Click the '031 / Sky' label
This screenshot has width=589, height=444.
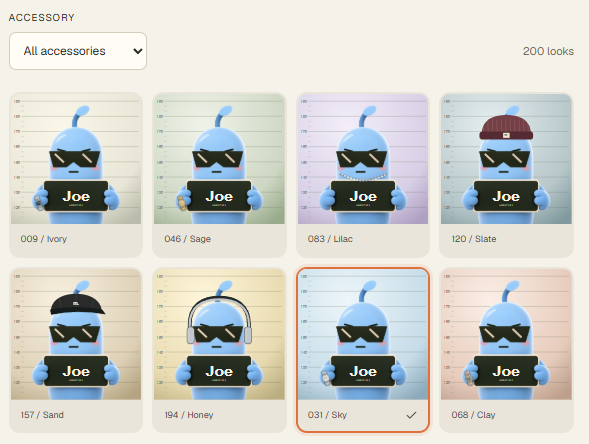coord(327,415)
